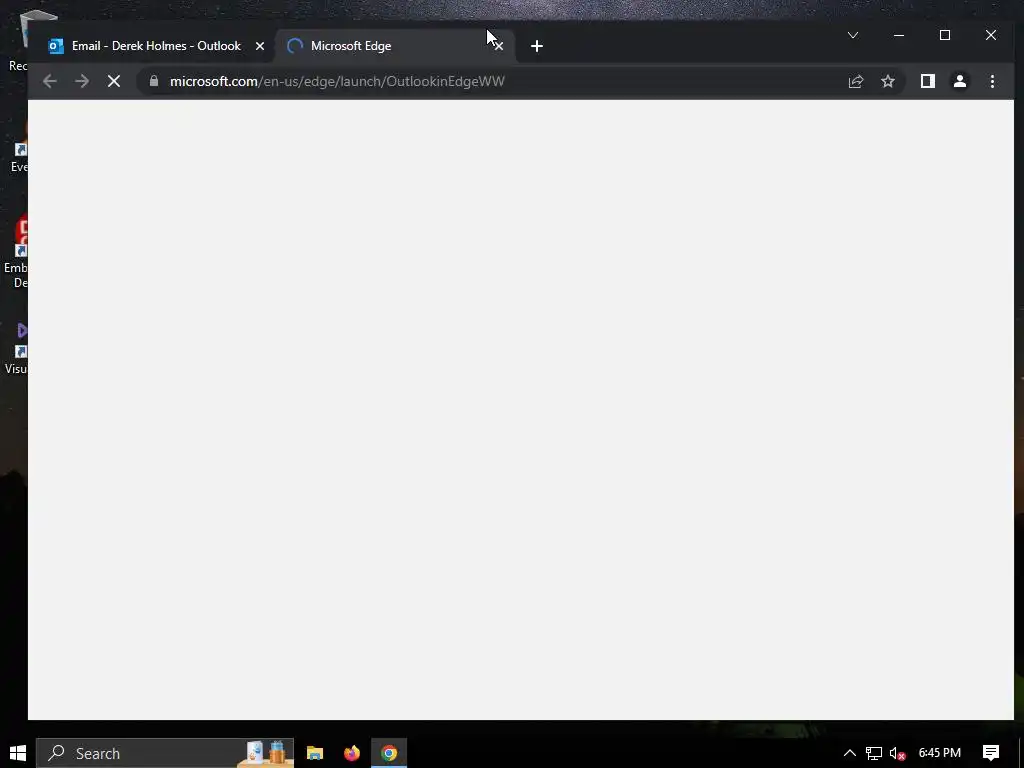Launch Firefox from the taskbar
Image resolution: width=1024 pixels, height=768 pixels.
[352, 753]
